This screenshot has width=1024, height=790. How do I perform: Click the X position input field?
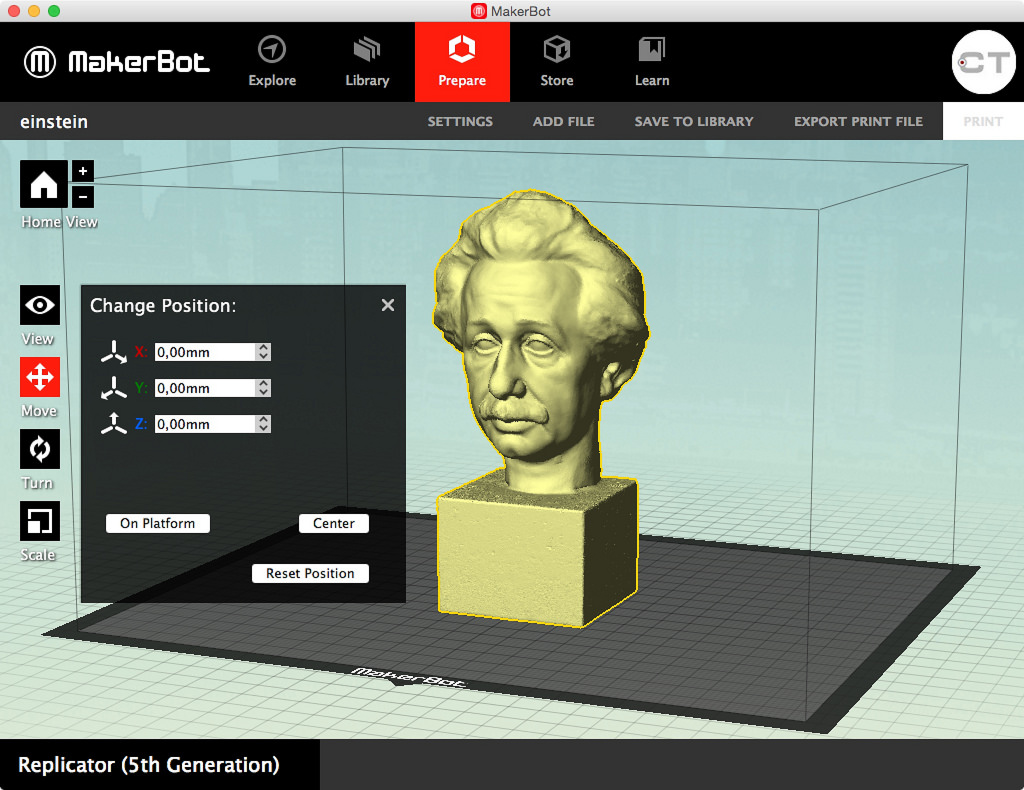coord(205,352)
